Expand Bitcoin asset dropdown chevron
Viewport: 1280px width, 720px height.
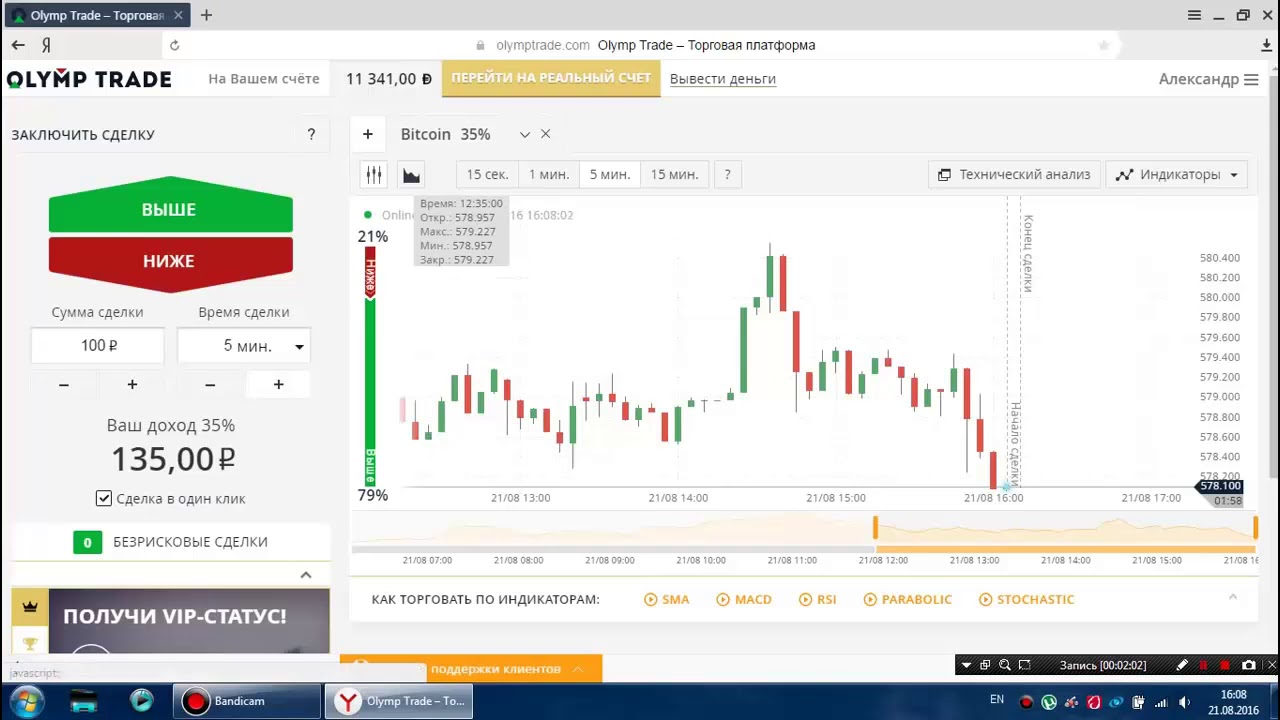click(524, 134)
